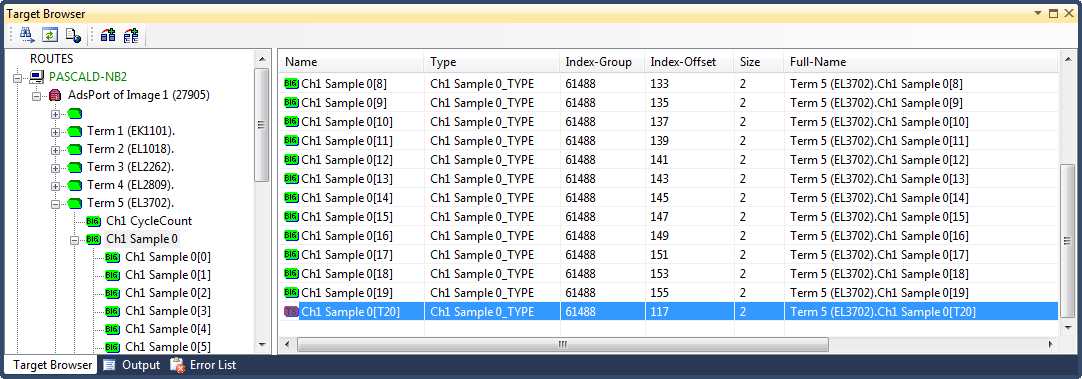Sort by the Index-Offset column header

point(689,62)
